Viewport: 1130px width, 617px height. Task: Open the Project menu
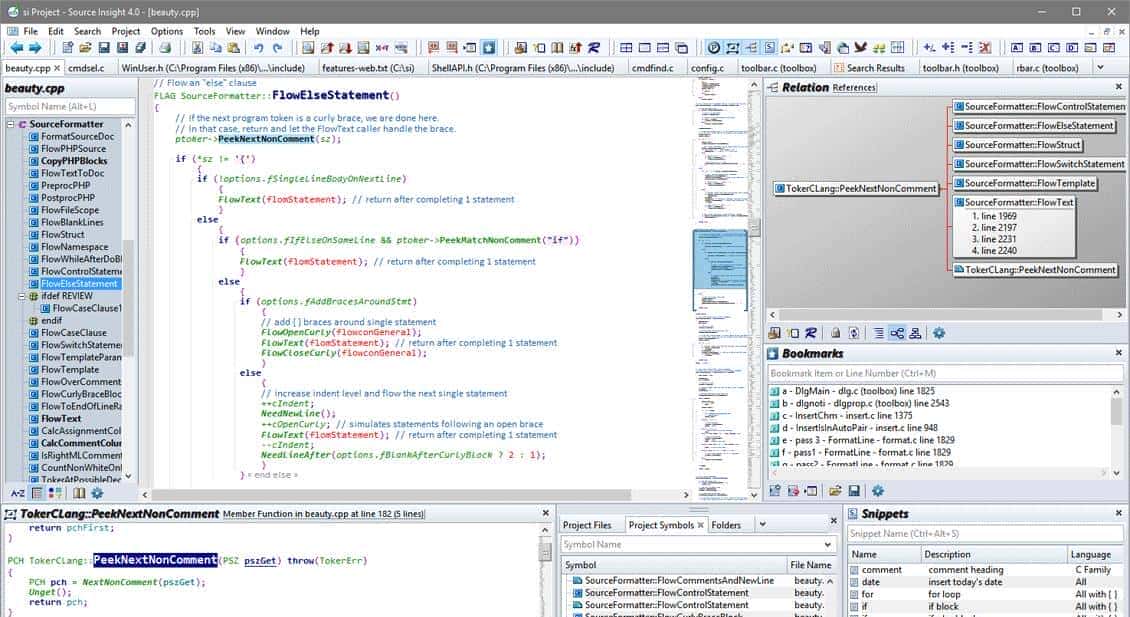pyautogui.click(x=126, y=31)
